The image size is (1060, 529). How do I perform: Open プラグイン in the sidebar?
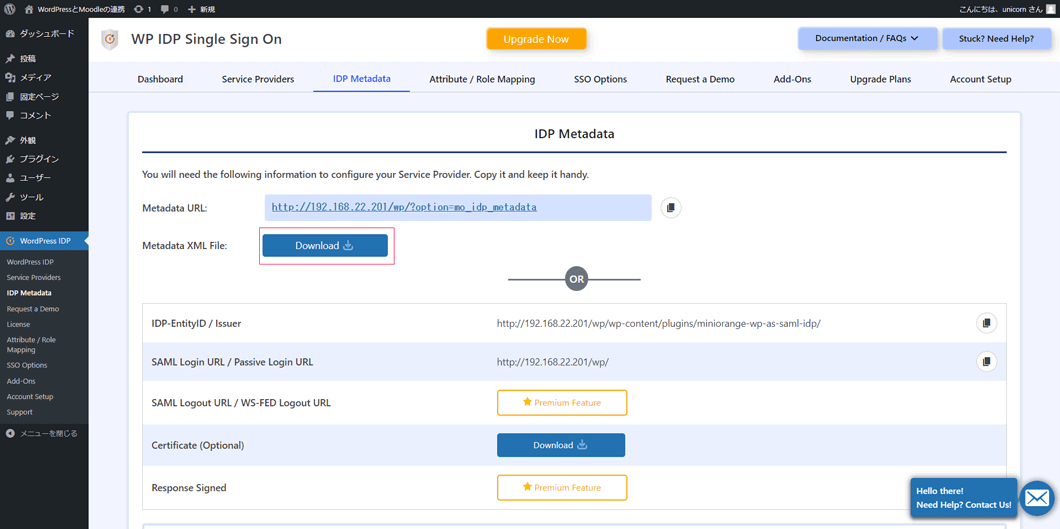44,159
